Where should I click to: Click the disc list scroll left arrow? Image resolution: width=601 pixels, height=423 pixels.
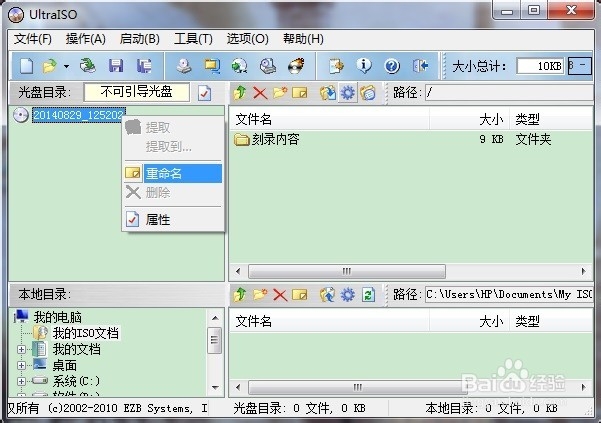pos(238,271)
